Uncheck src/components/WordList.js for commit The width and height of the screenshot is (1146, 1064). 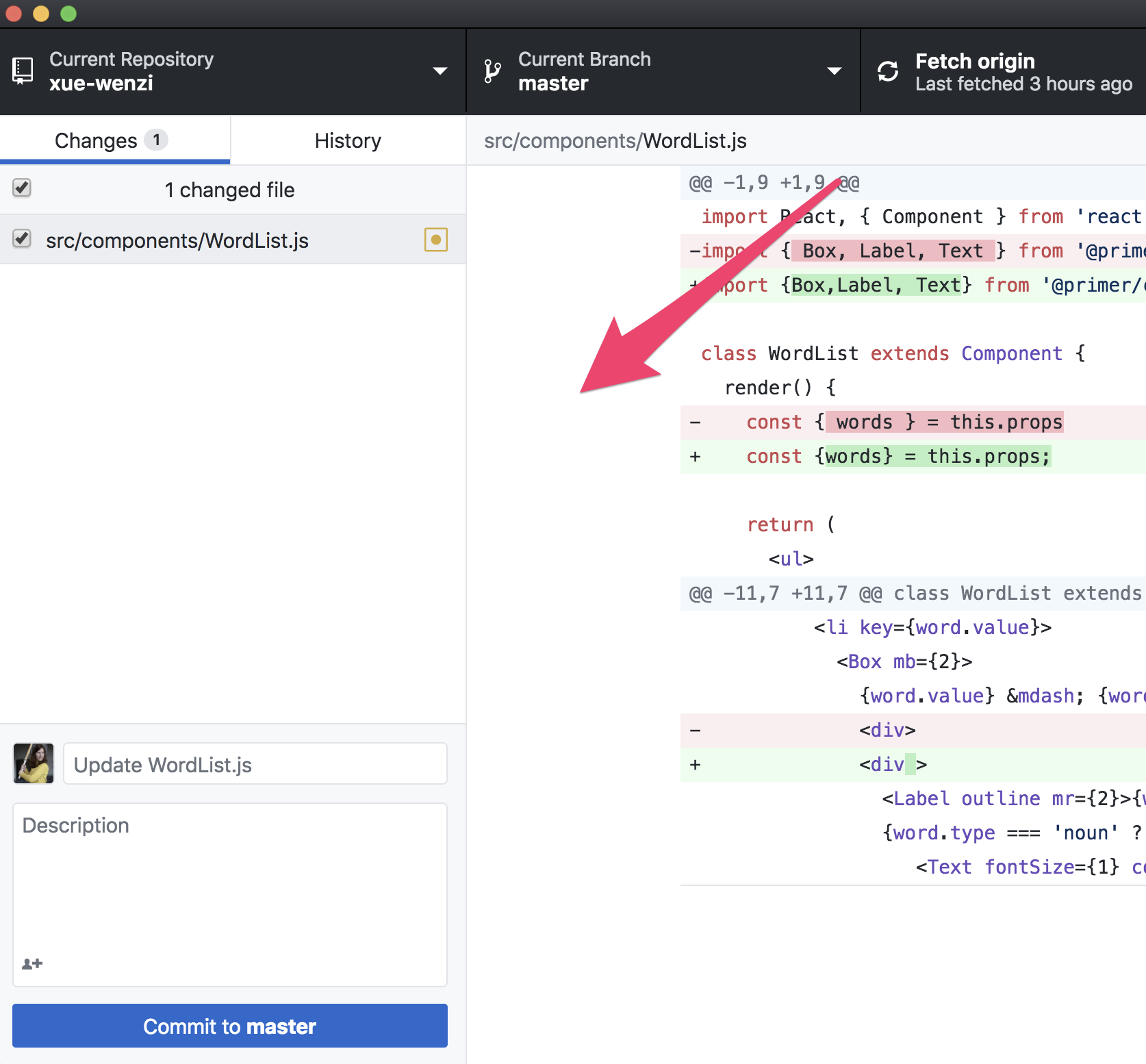click(x=22, y=238)
